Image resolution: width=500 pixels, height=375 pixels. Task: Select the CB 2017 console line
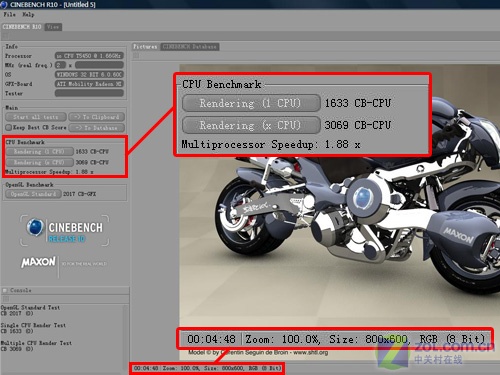point(17,313)
